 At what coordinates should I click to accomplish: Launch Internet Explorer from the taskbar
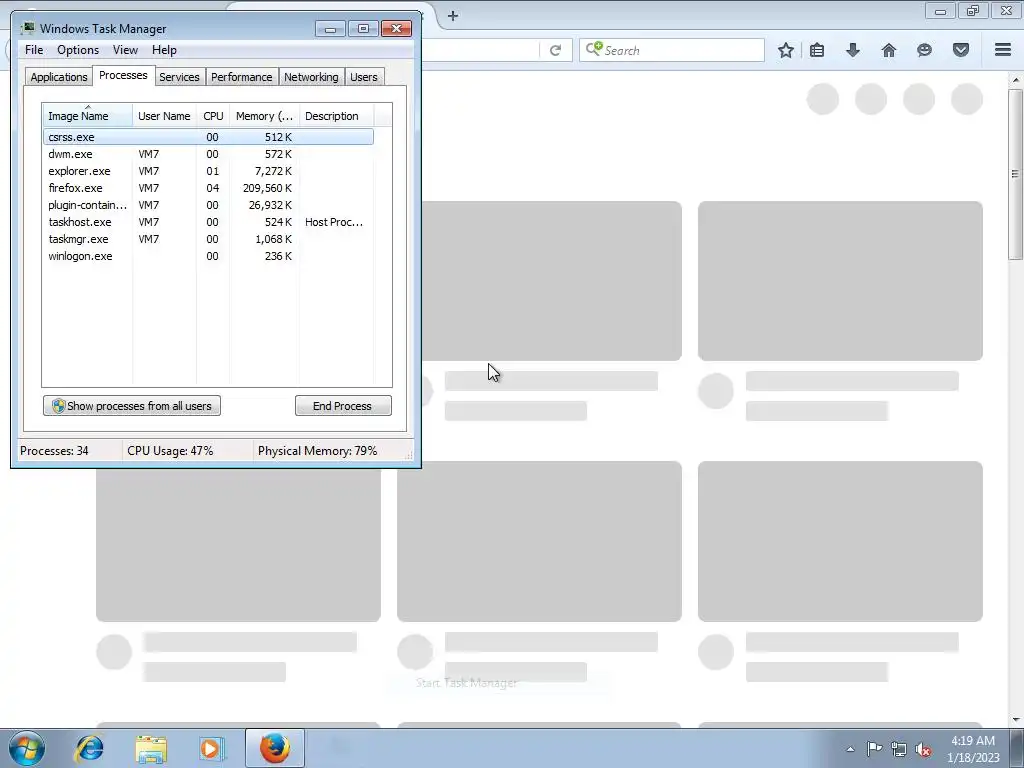[x=89, y=748]
